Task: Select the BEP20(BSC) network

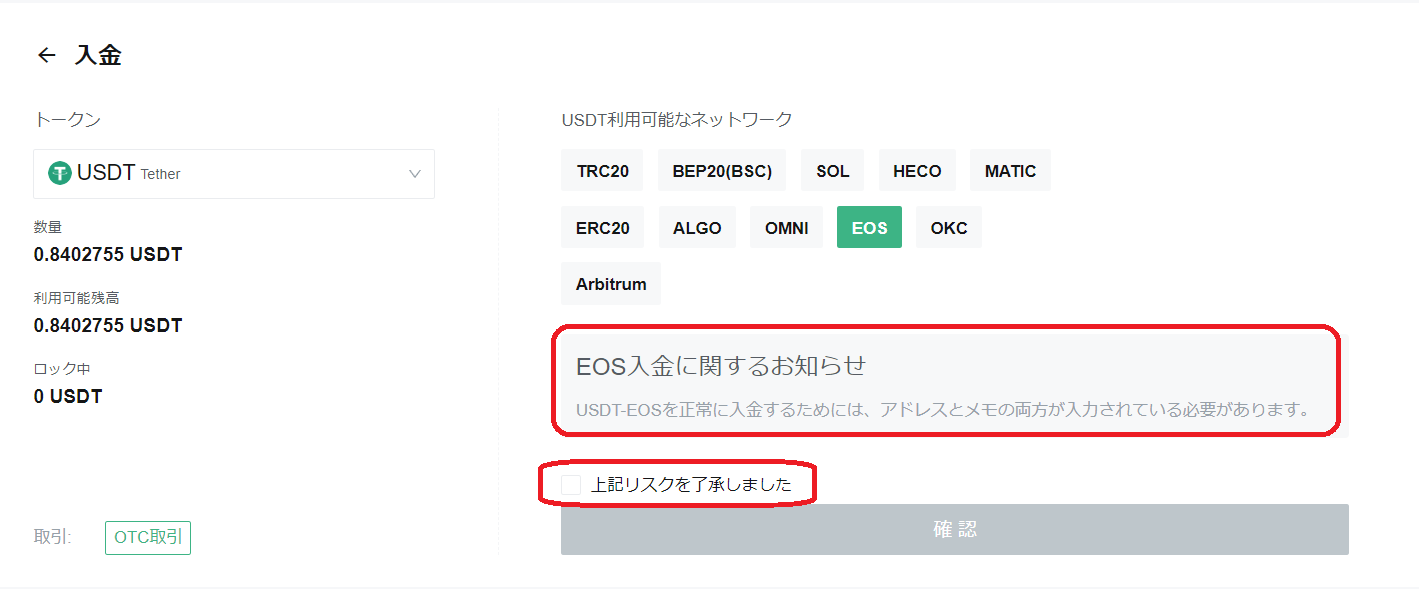Action: (x=721, y=170)
